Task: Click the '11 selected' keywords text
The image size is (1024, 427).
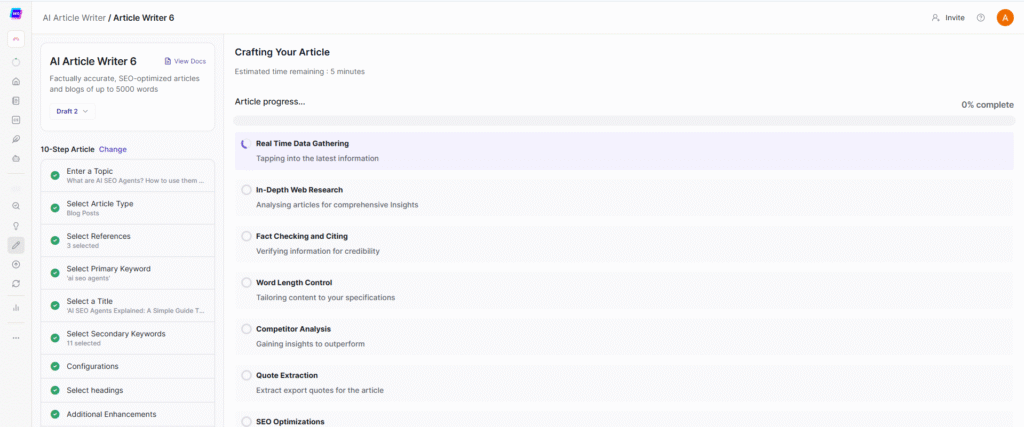Action: point(84,343)
